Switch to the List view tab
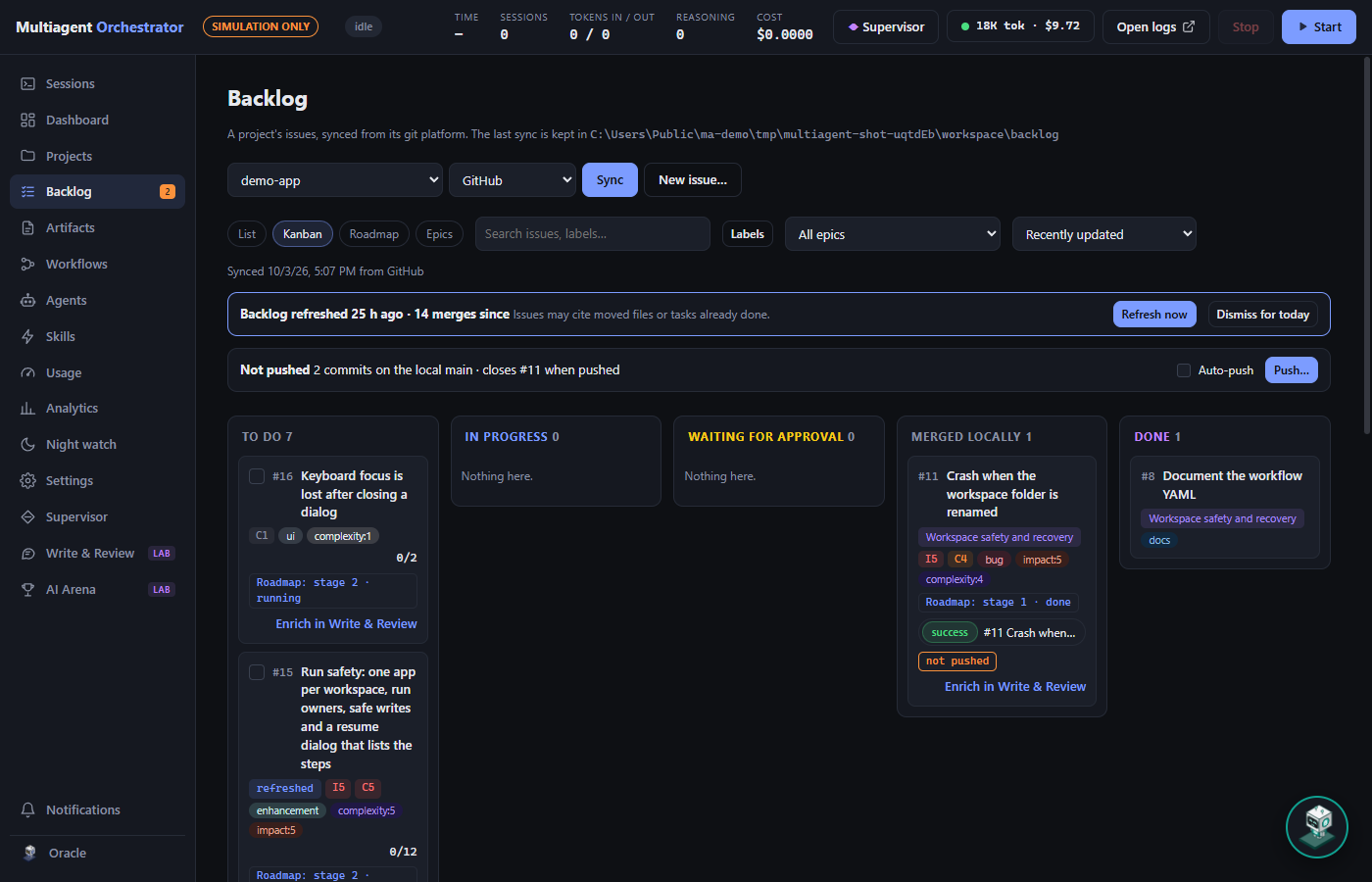This screenshot has height=882, width=1372. (247, 234)
